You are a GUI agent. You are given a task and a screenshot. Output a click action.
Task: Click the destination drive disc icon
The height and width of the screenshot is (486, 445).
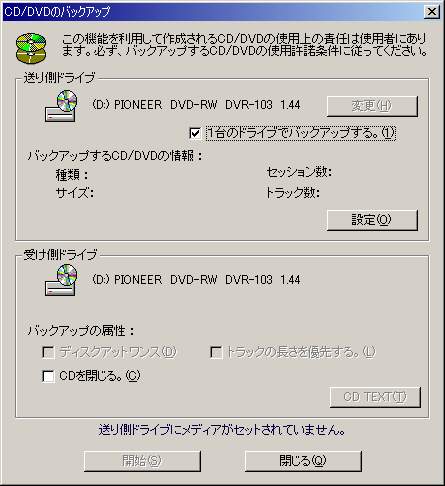click(x=61, y=280)
